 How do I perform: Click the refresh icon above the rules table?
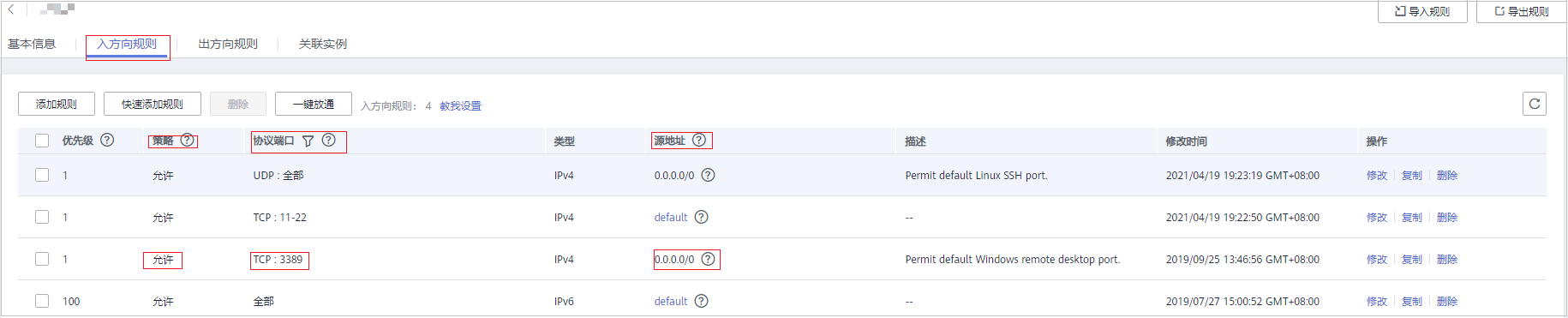(1535, 104)
